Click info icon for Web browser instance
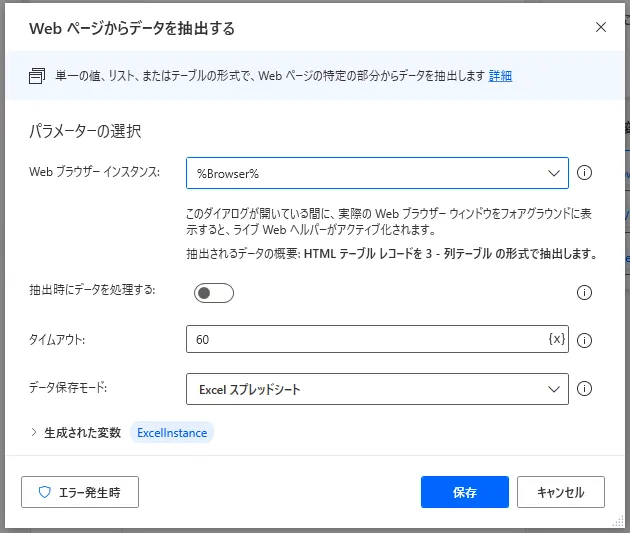The image size is (630, 533). [x=584, y=173]
